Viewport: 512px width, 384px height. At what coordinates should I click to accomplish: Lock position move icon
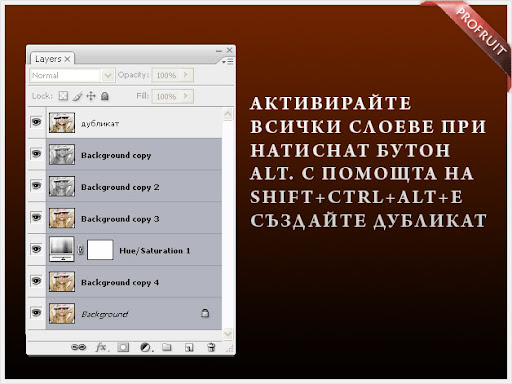pos(91,96)
